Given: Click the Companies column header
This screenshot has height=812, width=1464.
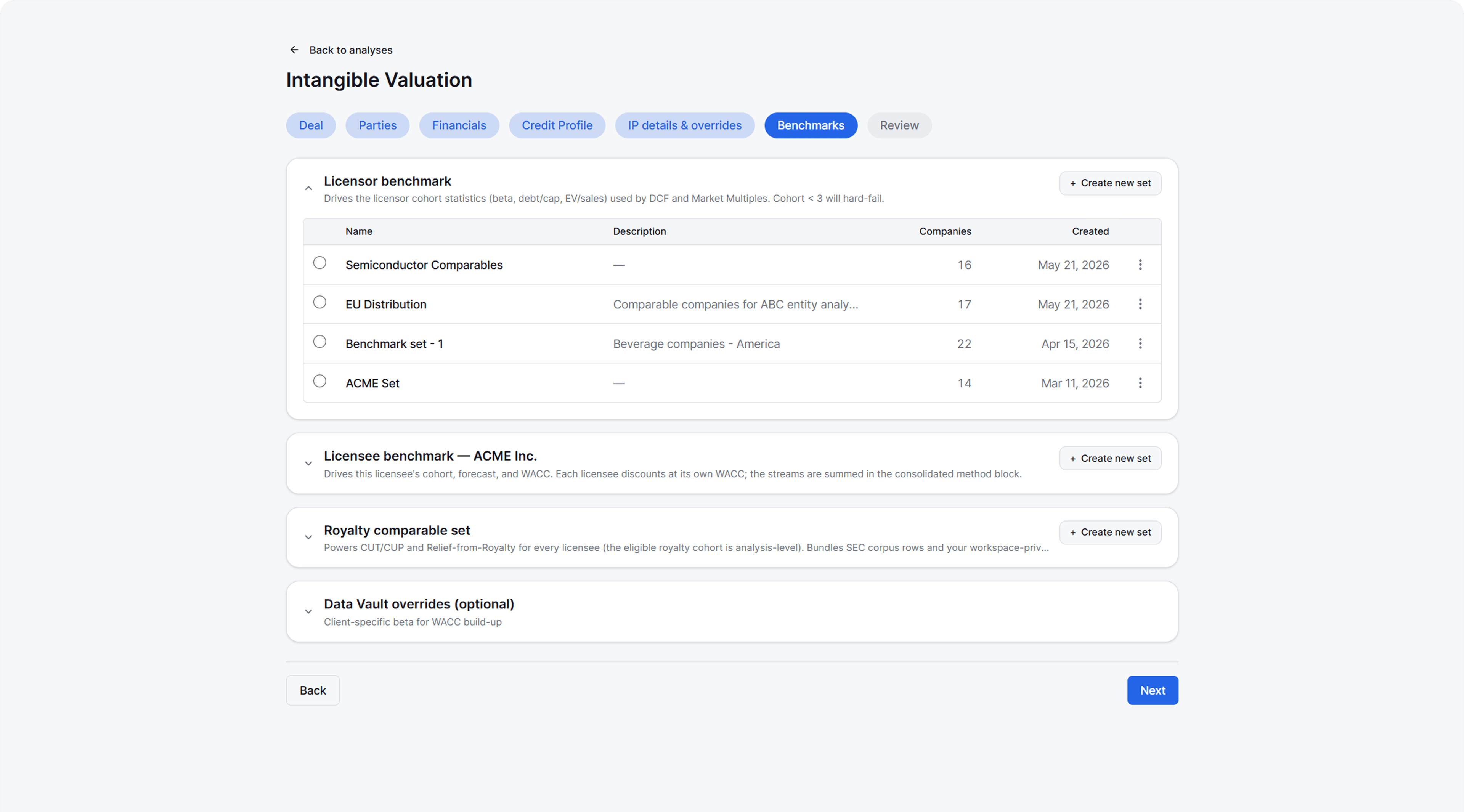Looking at the screenshot, I should pyautogui.click(x=945, y=232).
